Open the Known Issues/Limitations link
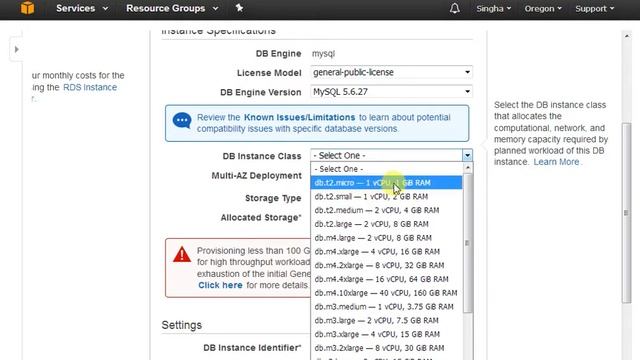The width and height of the screenshot is (640, 360). click(300, 117)
